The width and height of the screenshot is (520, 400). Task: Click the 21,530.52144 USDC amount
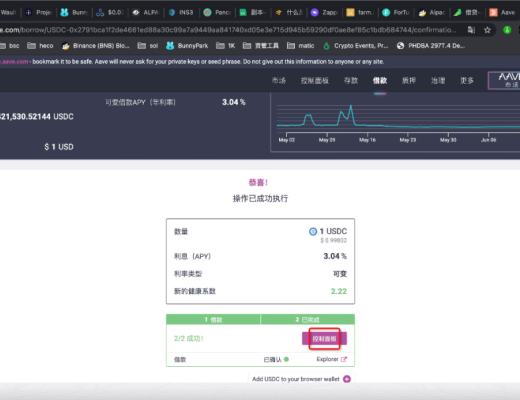click(x=37, y=117)
